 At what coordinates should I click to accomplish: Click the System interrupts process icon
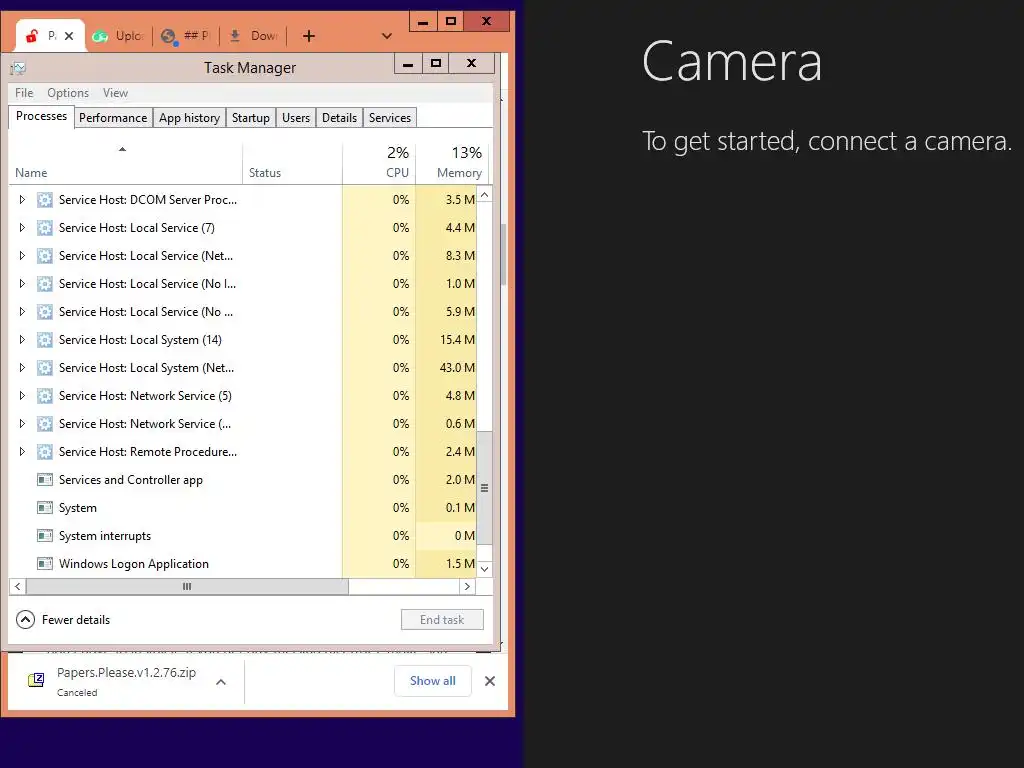[x=44, y=536]
